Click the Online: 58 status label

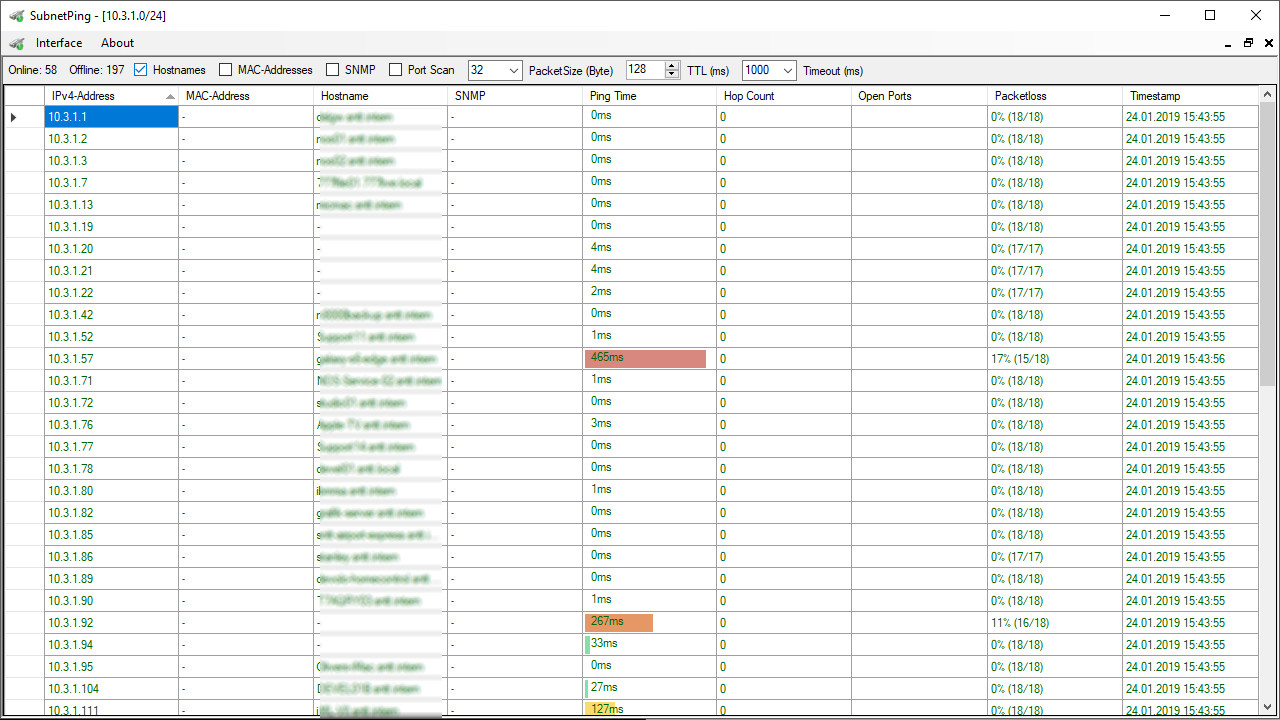[x=33, y=70]
